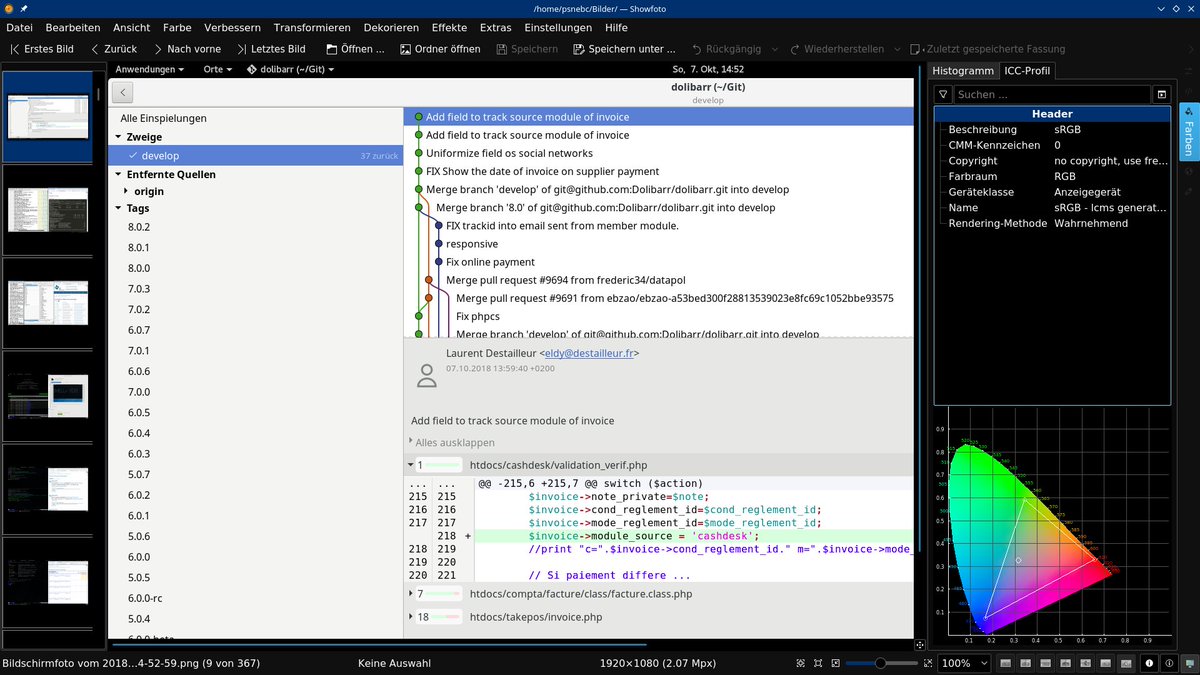Image resolution: width=1200 pixels, height=675 pixels.
Task: Click the diamond icon before dolibarr (~/Git)
Action: [x=252, y=70]
